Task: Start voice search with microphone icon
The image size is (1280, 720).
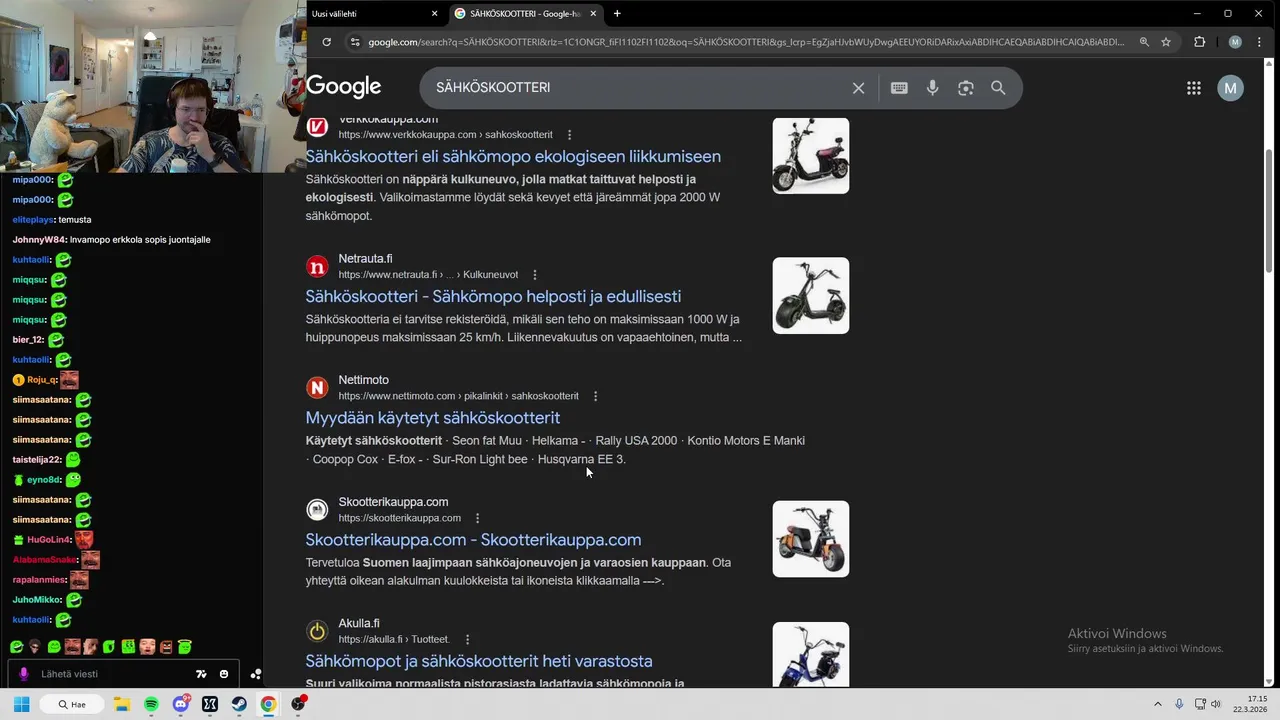Action: pyautogui.click(x=932, y=88)
